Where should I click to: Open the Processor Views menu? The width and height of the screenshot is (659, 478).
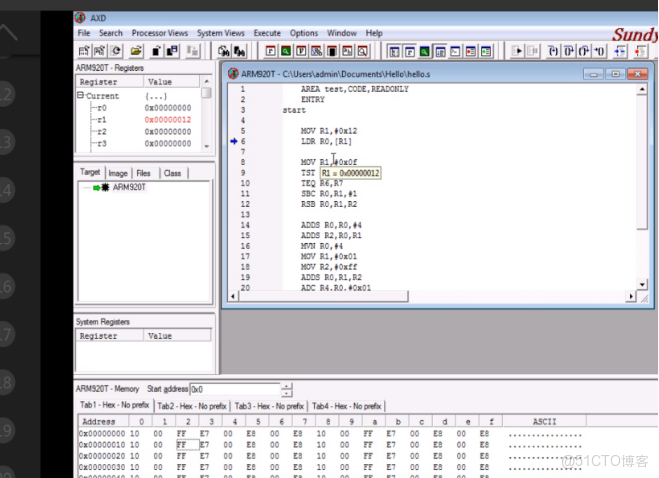click(160, 33)
